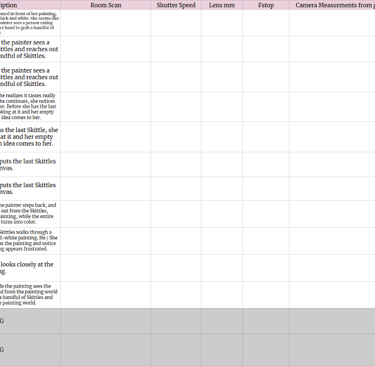Screen dimensions: 375x366
Task: Select Shutter Speed cell in row ending 'painting world.'
Action: click(x=176, y=295)
